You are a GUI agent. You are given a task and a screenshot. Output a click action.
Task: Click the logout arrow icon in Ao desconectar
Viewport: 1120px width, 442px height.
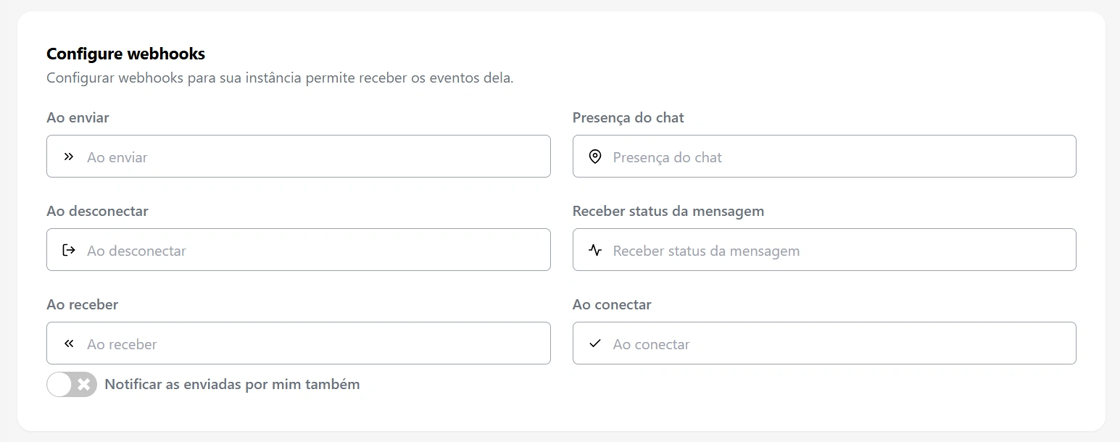click(68, 250)
